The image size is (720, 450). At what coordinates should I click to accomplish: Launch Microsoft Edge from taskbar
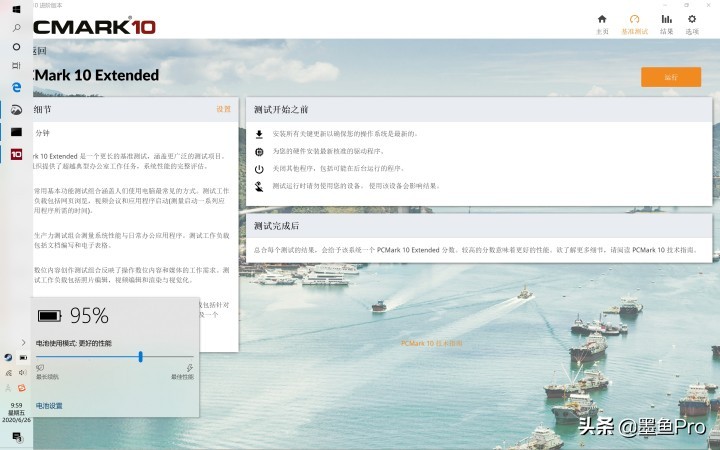click(16, 87)
